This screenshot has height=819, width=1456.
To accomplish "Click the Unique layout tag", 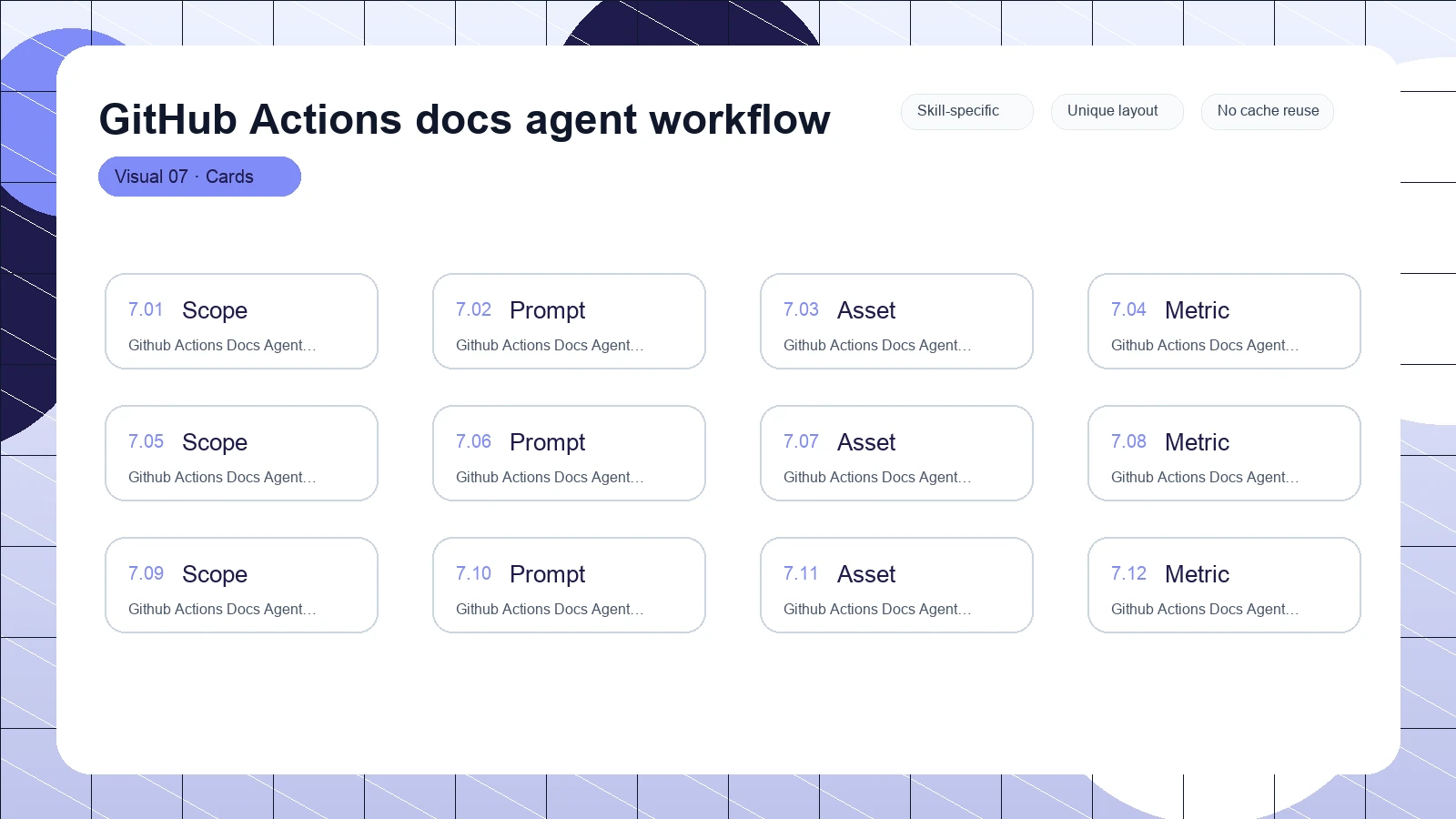I will click(x=1117, y=111).
